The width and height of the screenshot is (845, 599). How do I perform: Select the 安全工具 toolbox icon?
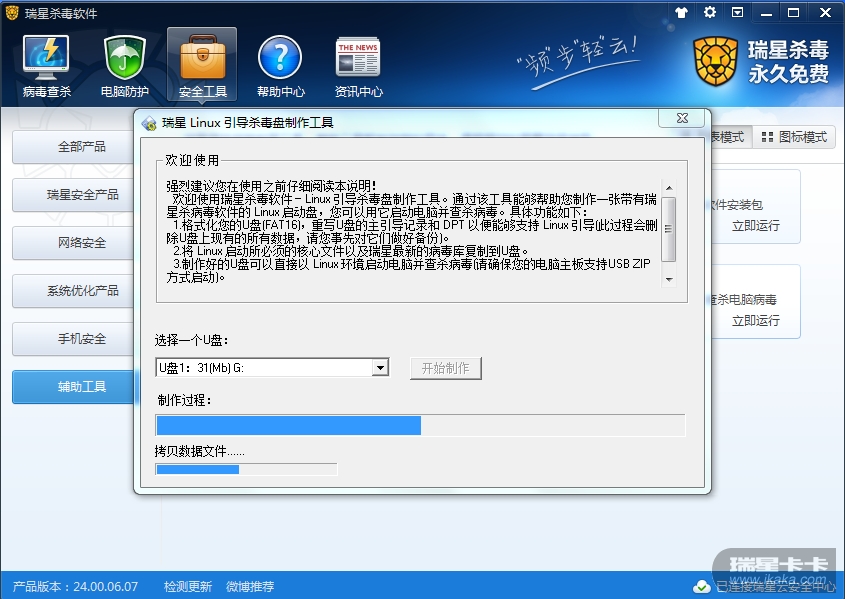pos(202,65)
